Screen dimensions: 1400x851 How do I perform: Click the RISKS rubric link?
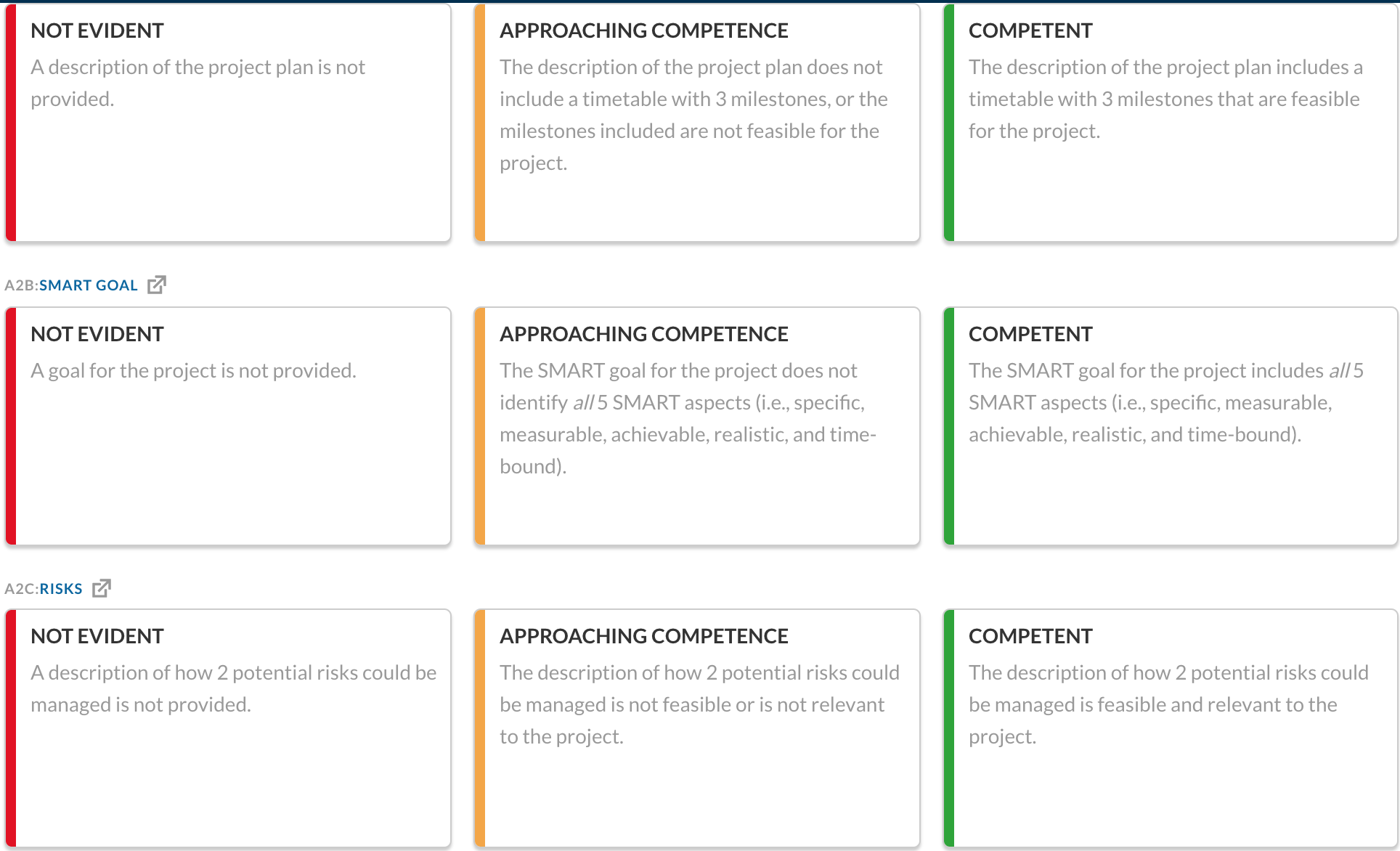[61, 589]
